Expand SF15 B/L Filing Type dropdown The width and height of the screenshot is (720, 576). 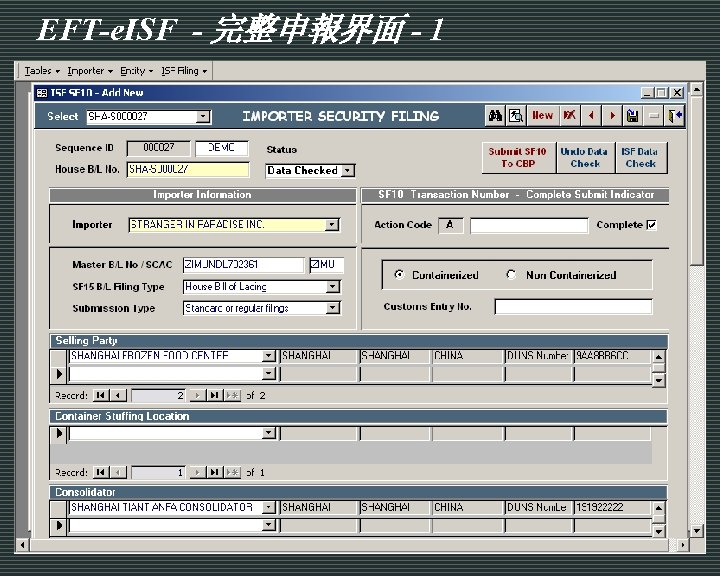[332, 287]
